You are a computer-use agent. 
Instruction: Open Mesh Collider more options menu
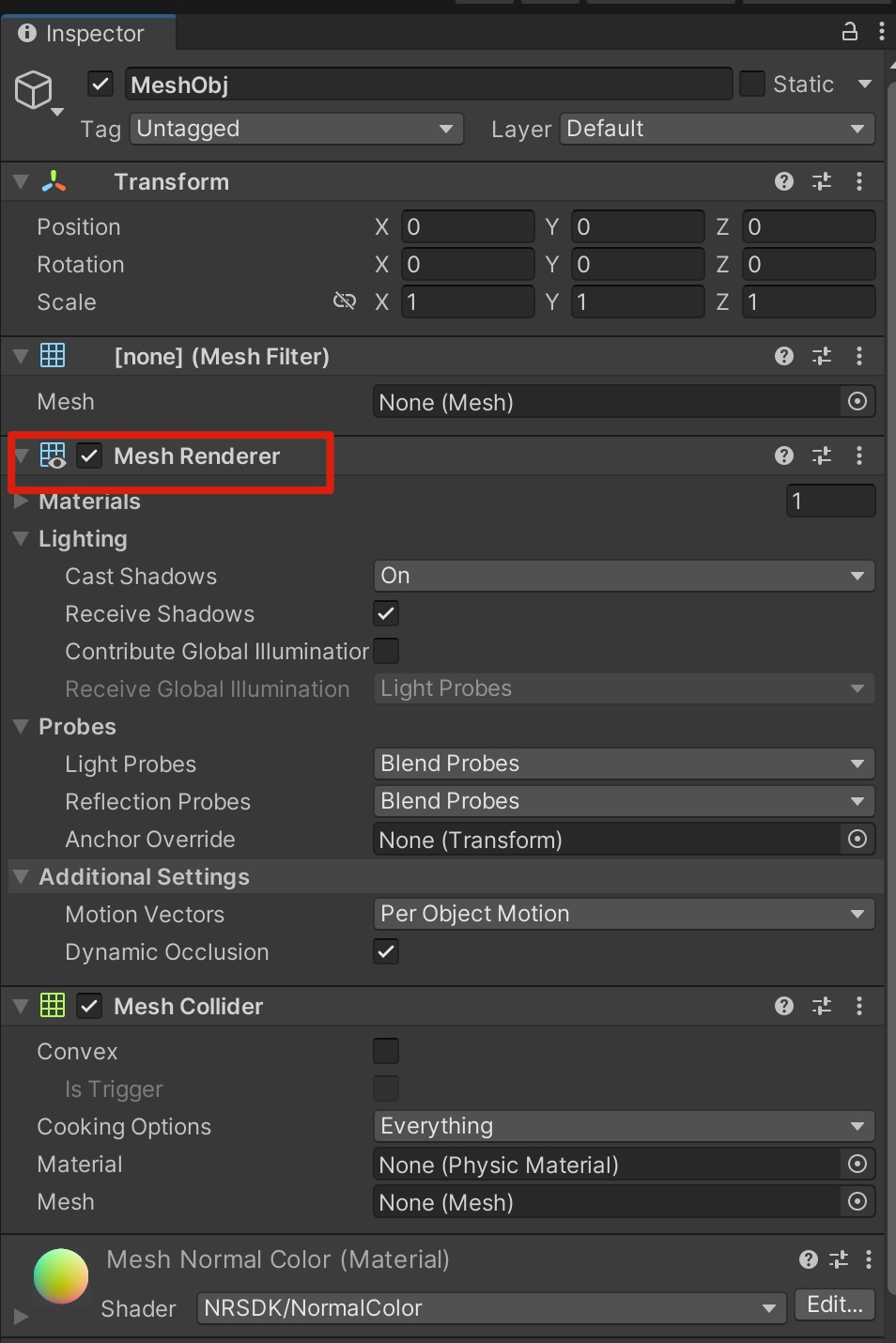859,1006
